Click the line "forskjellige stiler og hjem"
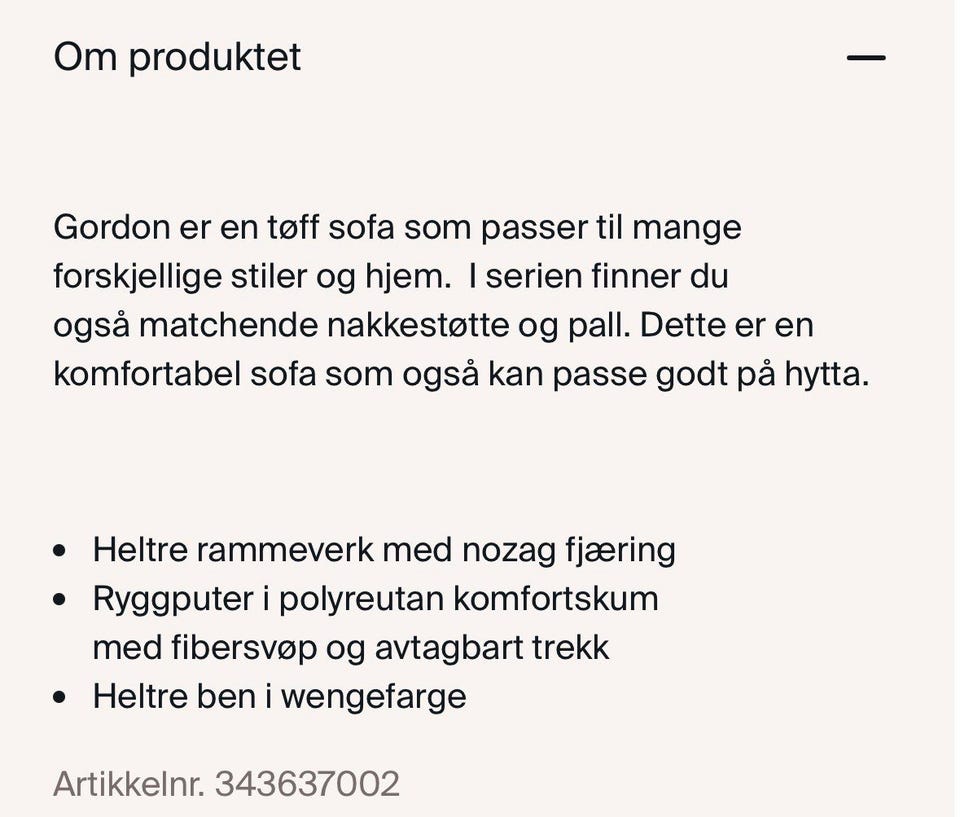This screenshot has height=817, width=960. coord(249,277)
